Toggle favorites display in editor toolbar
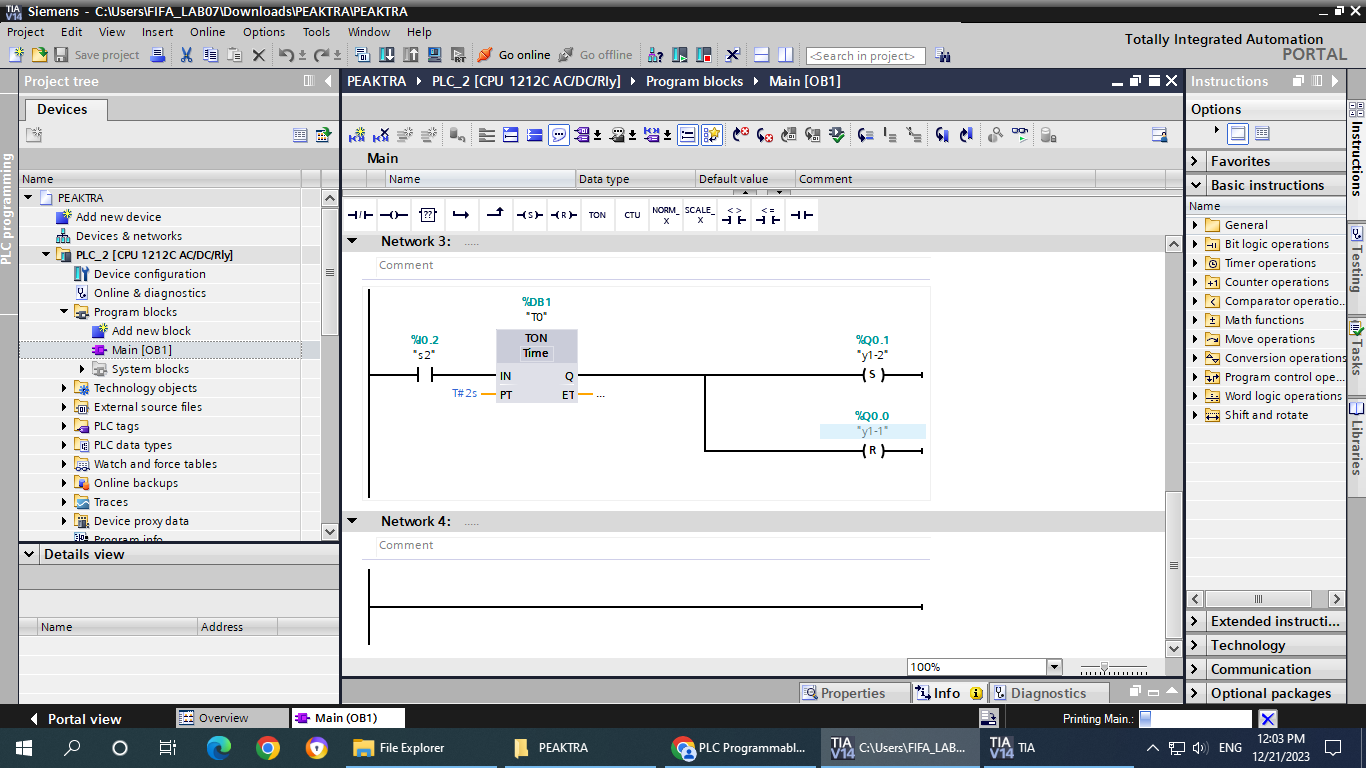 pos(711,135)
